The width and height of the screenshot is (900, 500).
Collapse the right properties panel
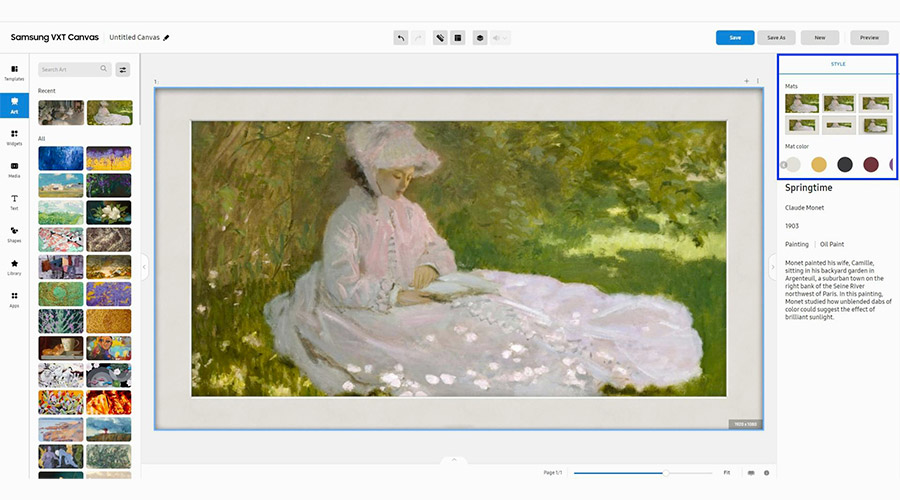(773, 267)
